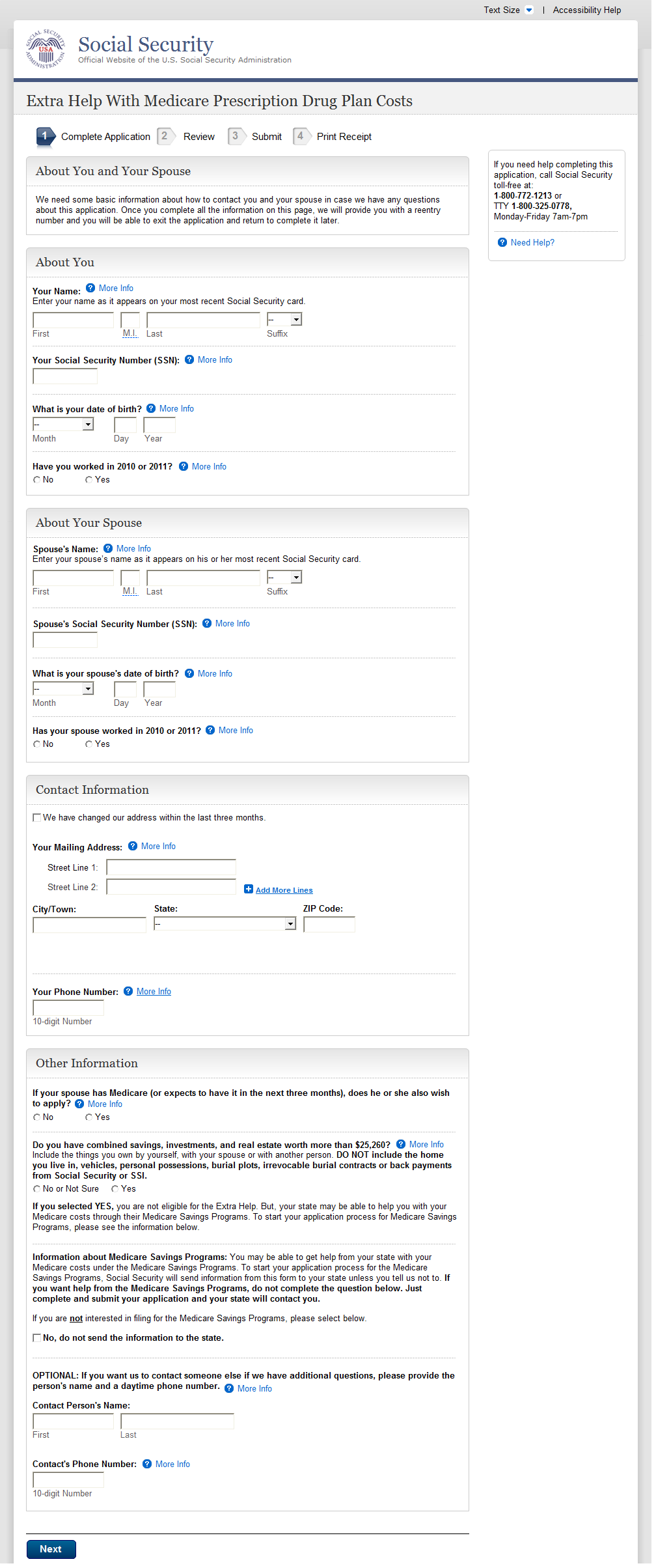Click help icon next to Your SSN

point(189,359)
